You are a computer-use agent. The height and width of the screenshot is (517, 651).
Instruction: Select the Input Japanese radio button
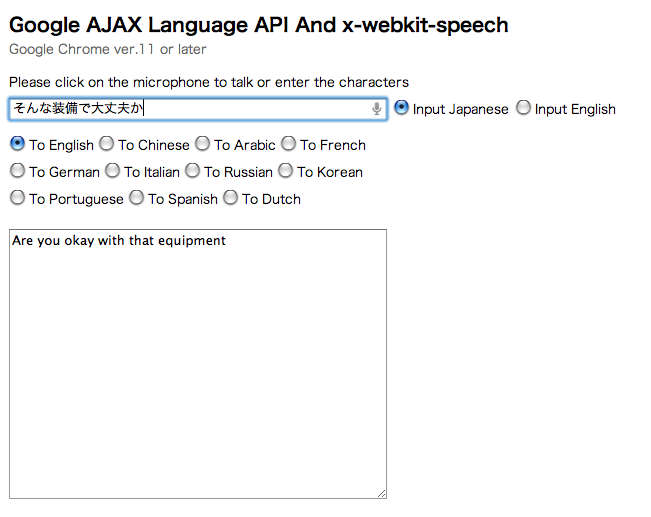[x=401, y=108]
